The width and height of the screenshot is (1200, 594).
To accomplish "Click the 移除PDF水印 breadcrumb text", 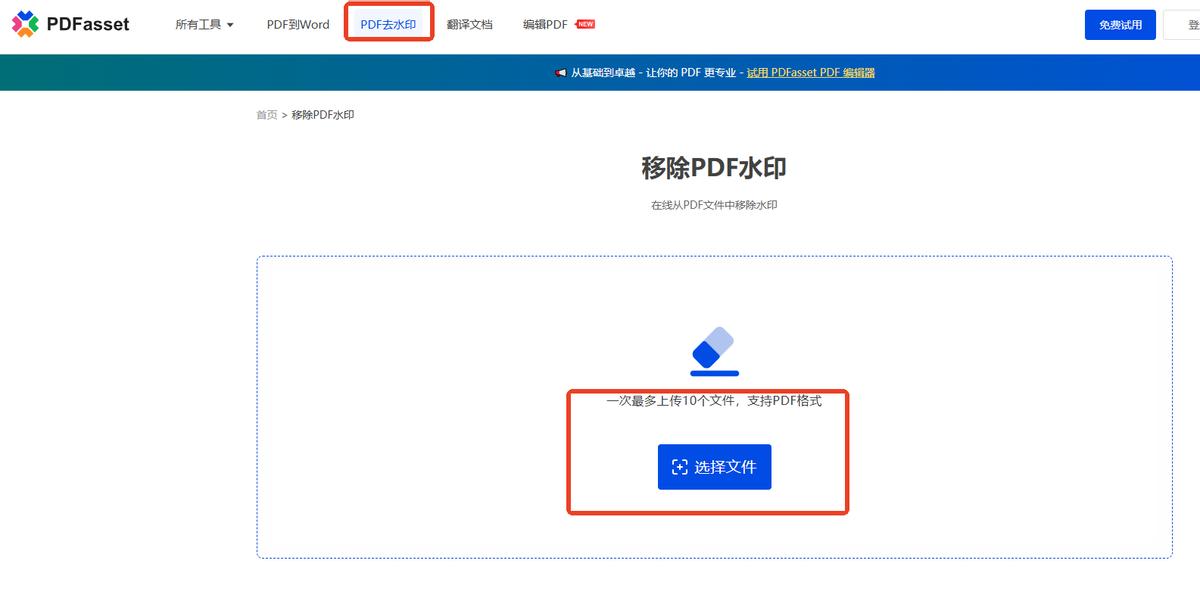I will tap(323, 115).
